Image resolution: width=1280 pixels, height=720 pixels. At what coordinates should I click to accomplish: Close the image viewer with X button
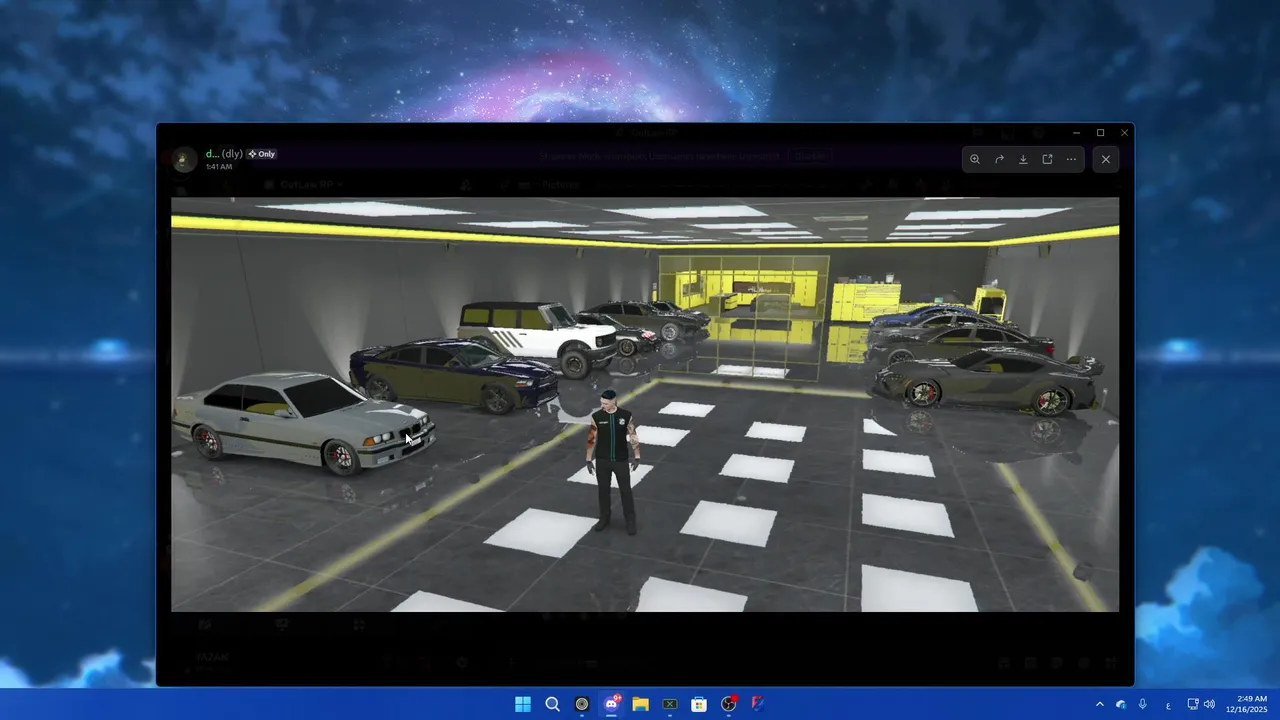pyautogui.click(x=1105, y=159)
